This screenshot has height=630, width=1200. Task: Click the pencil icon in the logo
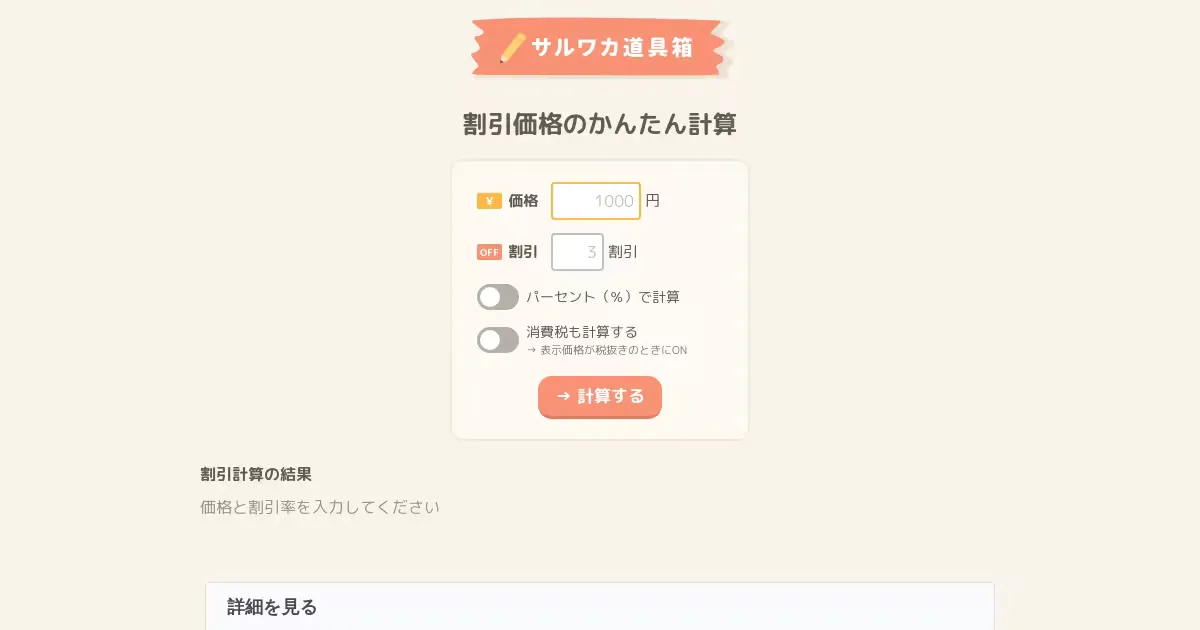click(x=512, y=47)
